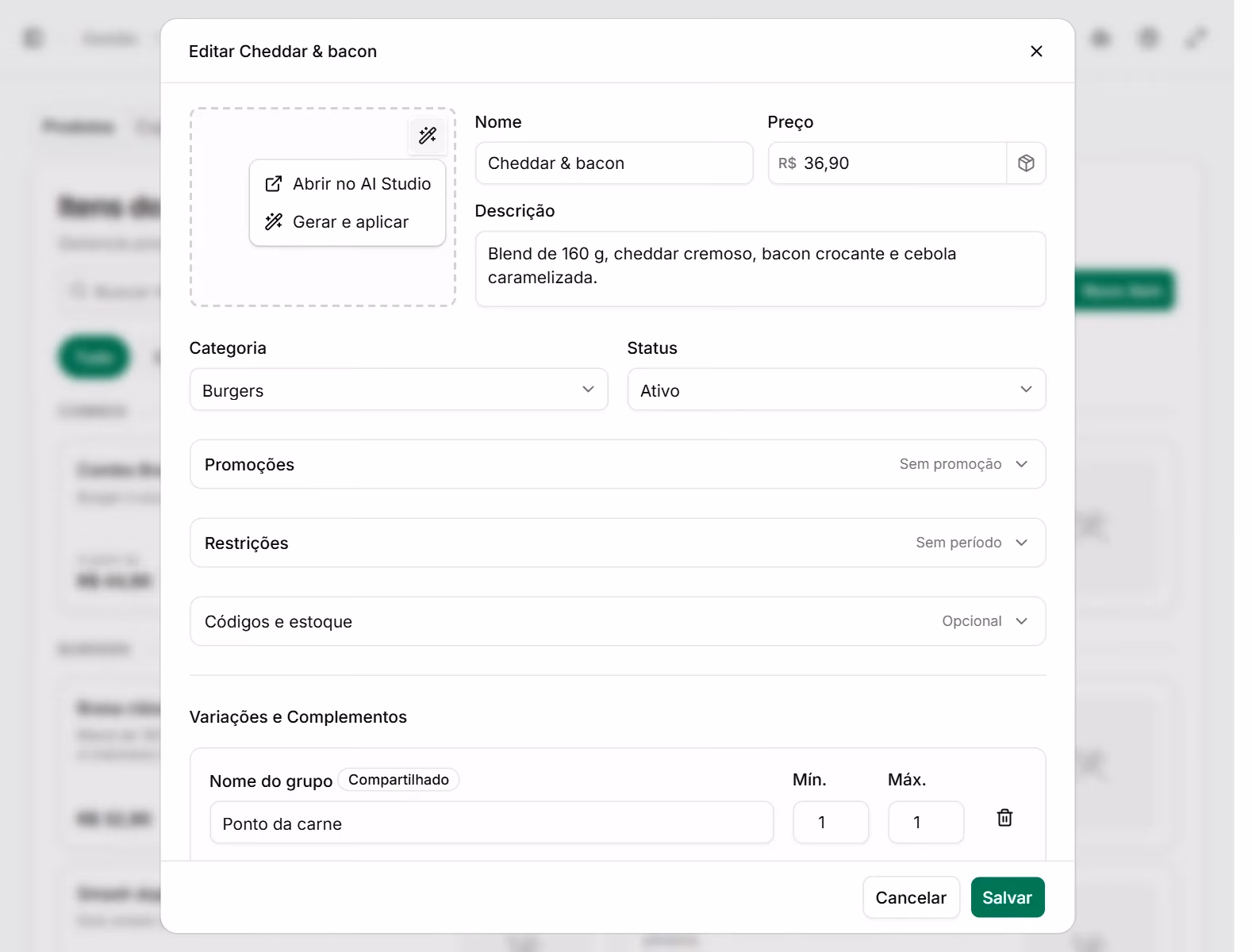Click the package icon beside the price

tap(1026, 163)
